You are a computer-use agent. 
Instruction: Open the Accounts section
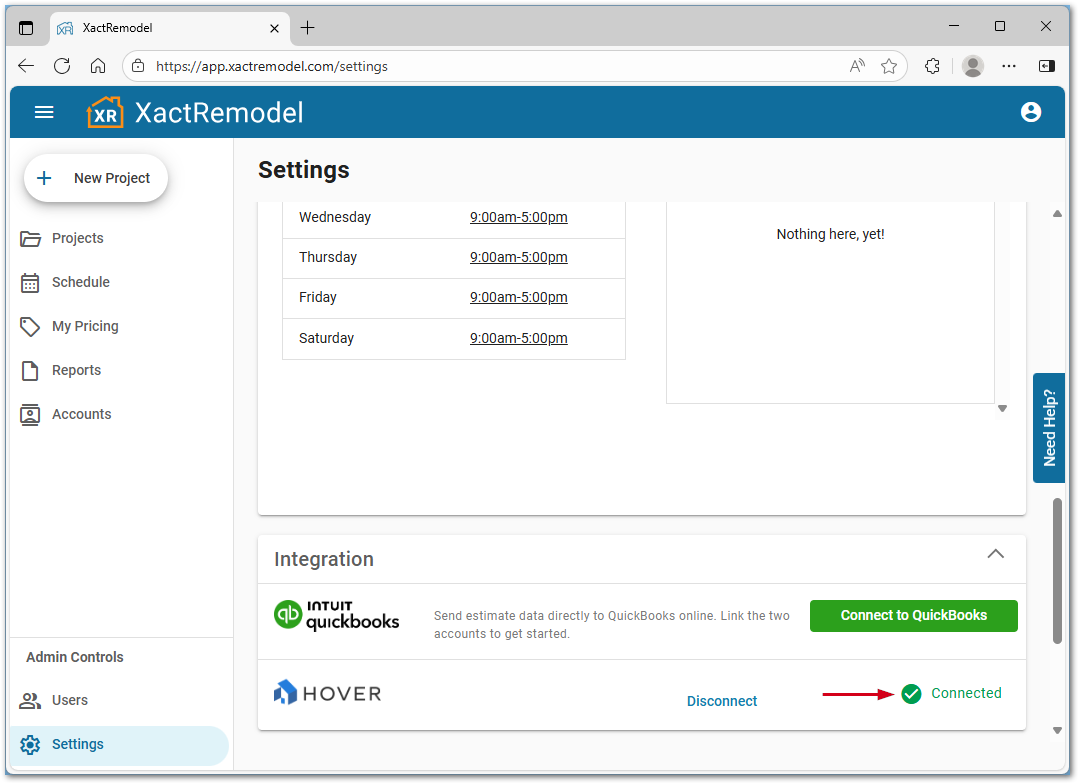point(81,414)
